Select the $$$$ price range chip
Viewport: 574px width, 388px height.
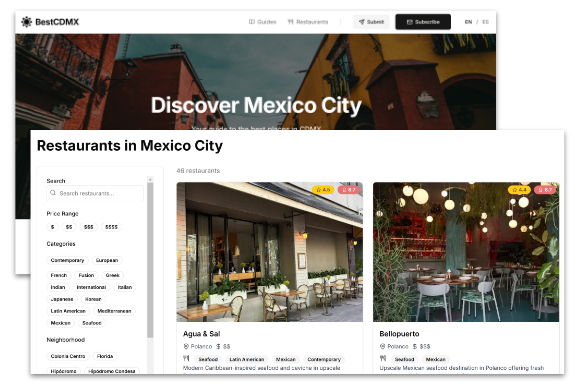coord(111,227)
